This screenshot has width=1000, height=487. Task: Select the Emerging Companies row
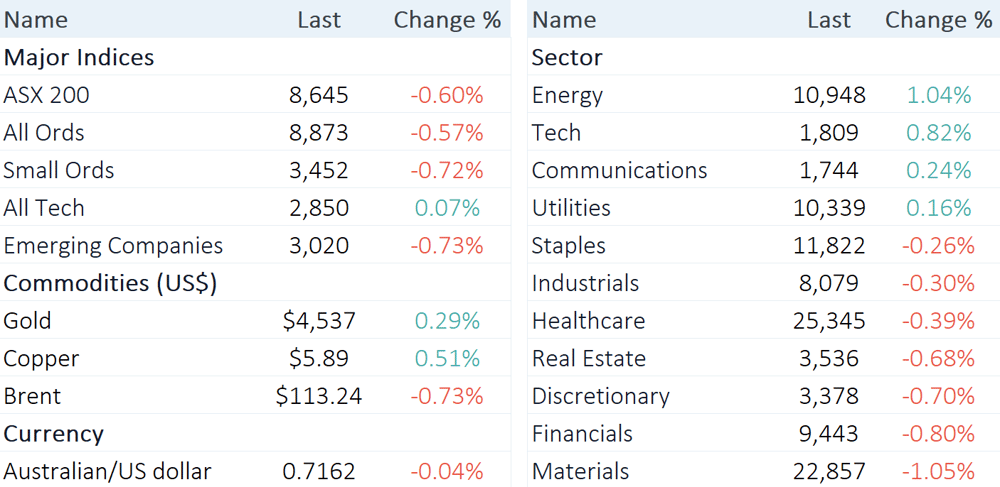(x=255, y=245)
